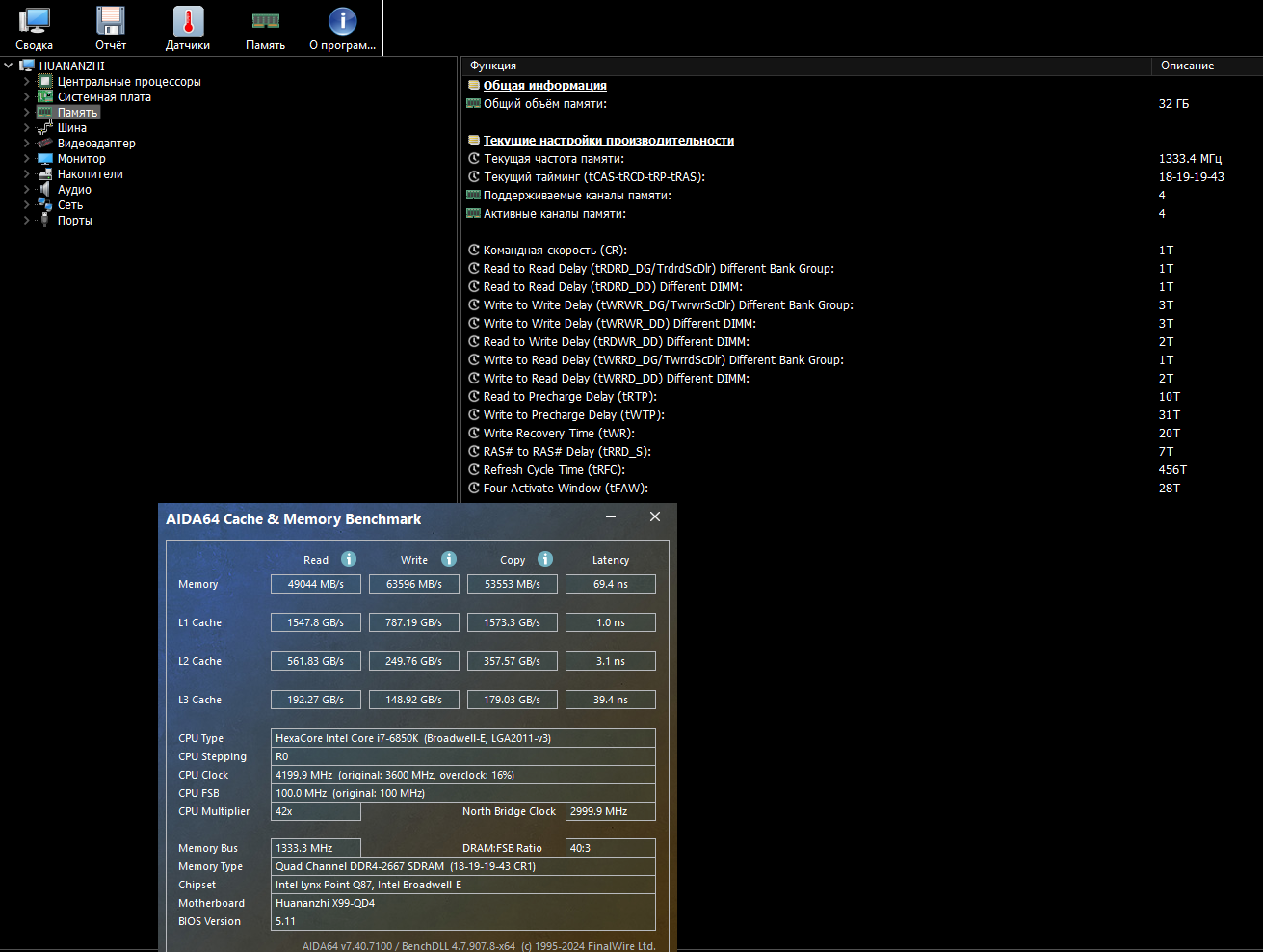The image size is (1263, 952).
Task: Collapse the HUANANZHI root tree node
Action: pyautogui.click(x=9, y=66)
